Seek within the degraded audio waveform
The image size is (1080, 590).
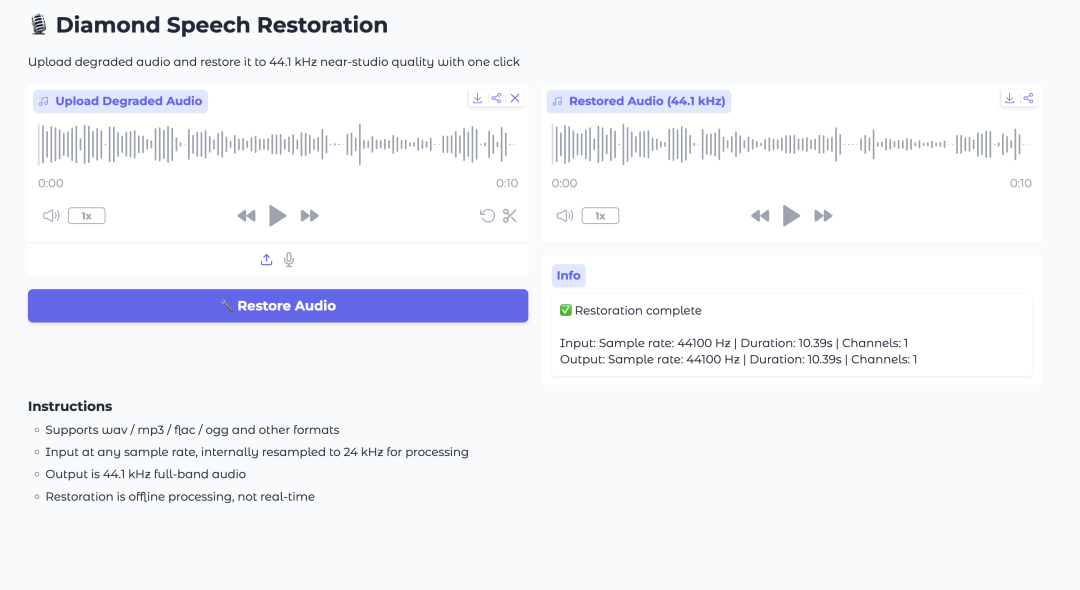pos(278,145)
